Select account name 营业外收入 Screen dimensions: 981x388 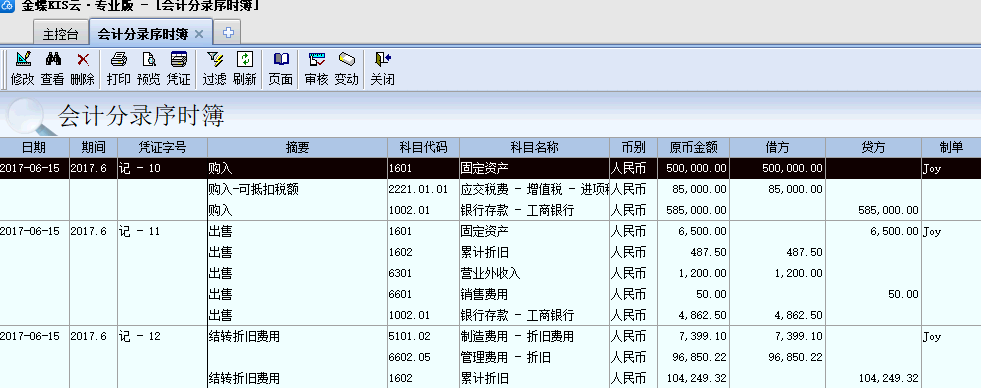point(490,273)
